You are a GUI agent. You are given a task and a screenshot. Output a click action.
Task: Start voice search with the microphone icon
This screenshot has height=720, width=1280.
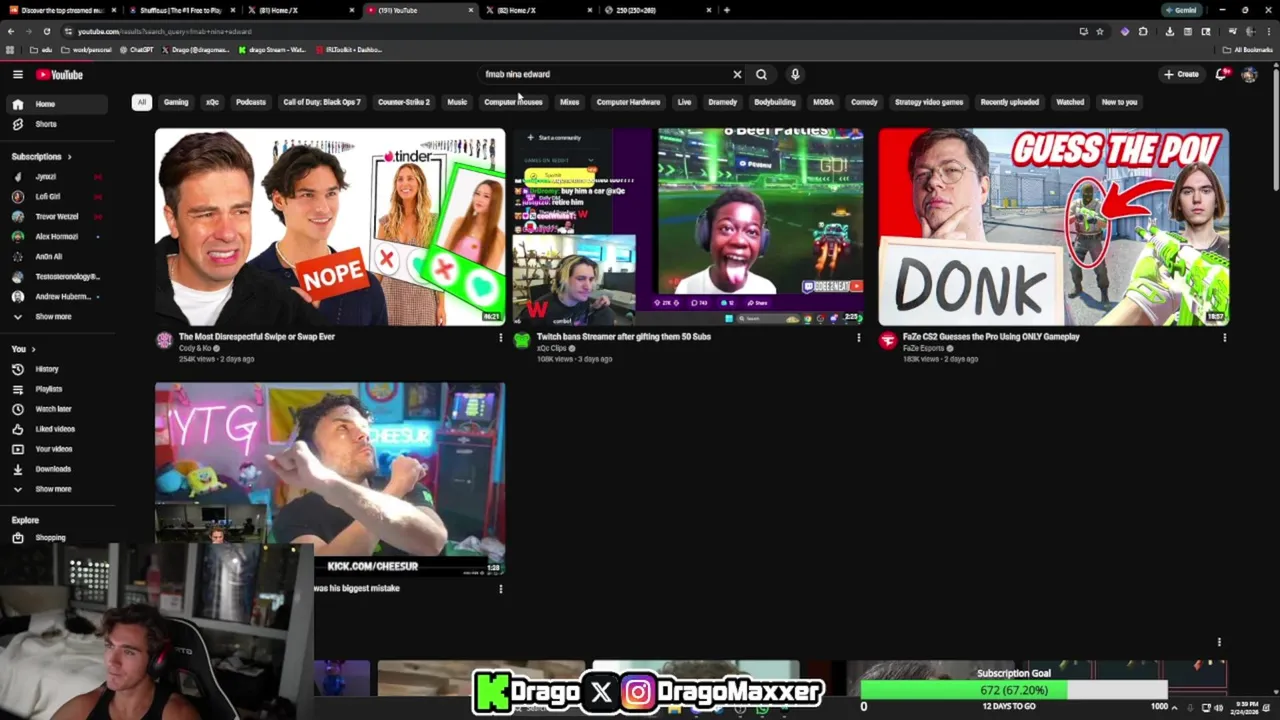pos(795,74)
